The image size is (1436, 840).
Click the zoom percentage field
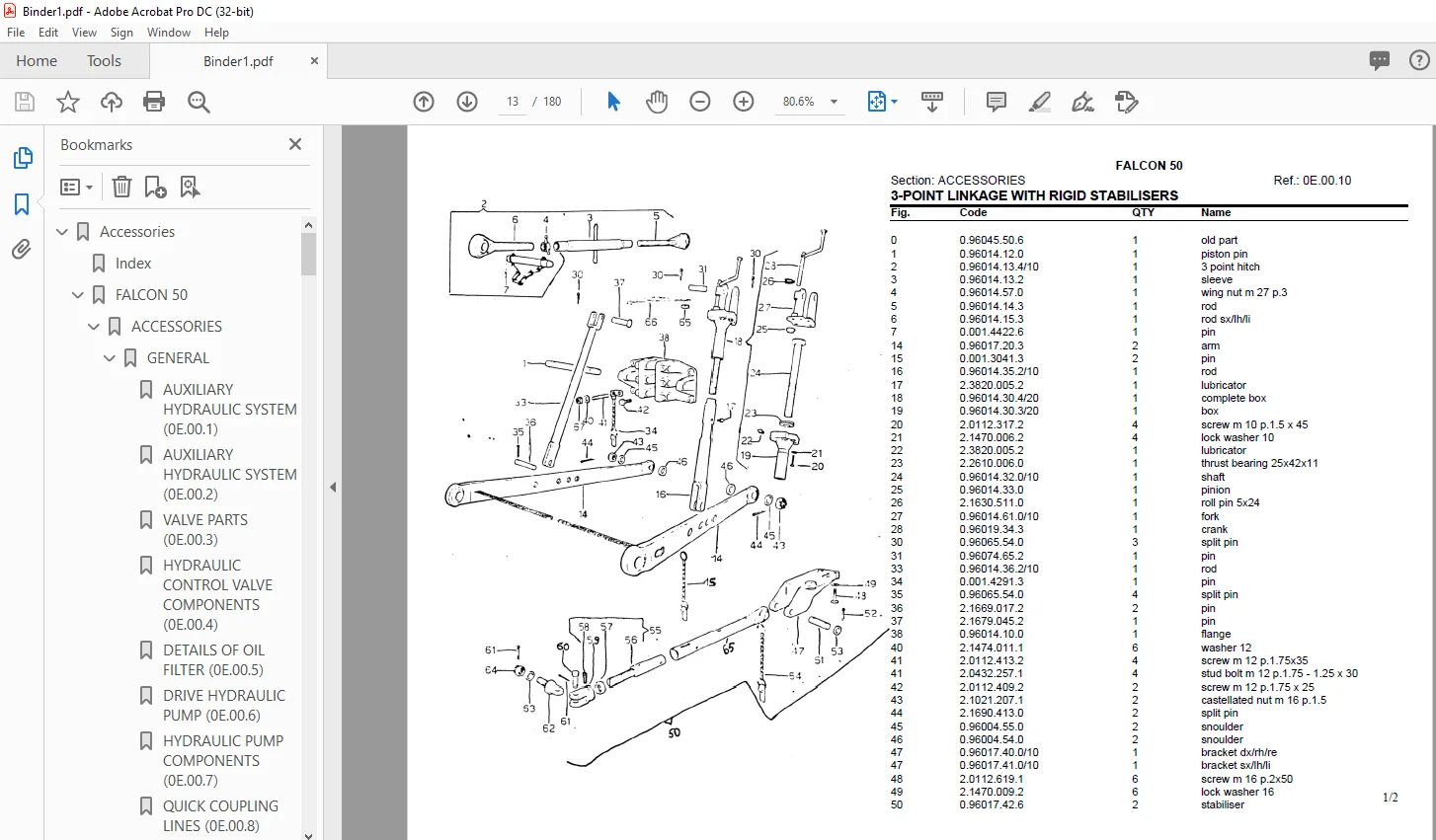pos(799,102)
